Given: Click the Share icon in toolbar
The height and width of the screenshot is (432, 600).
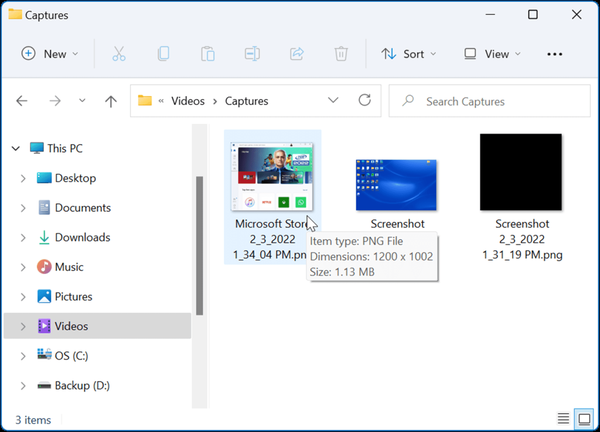Looking at the screenshot, I should [x=297, y=54].
